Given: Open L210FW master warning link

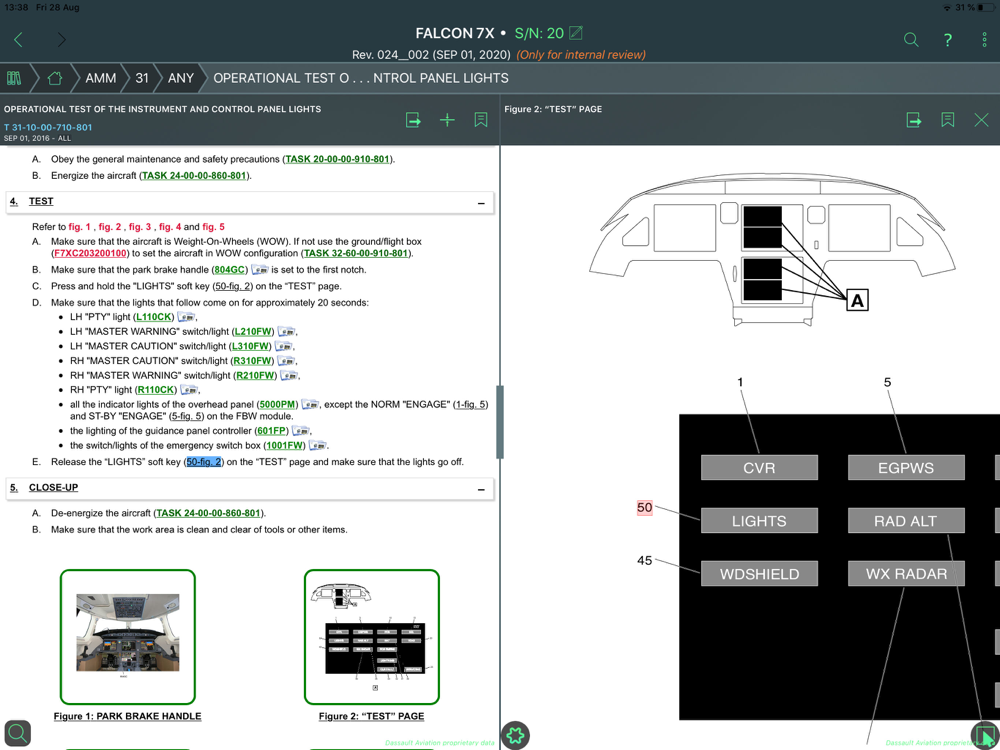Looking at the screenshot, I should (x=254, y=332).
